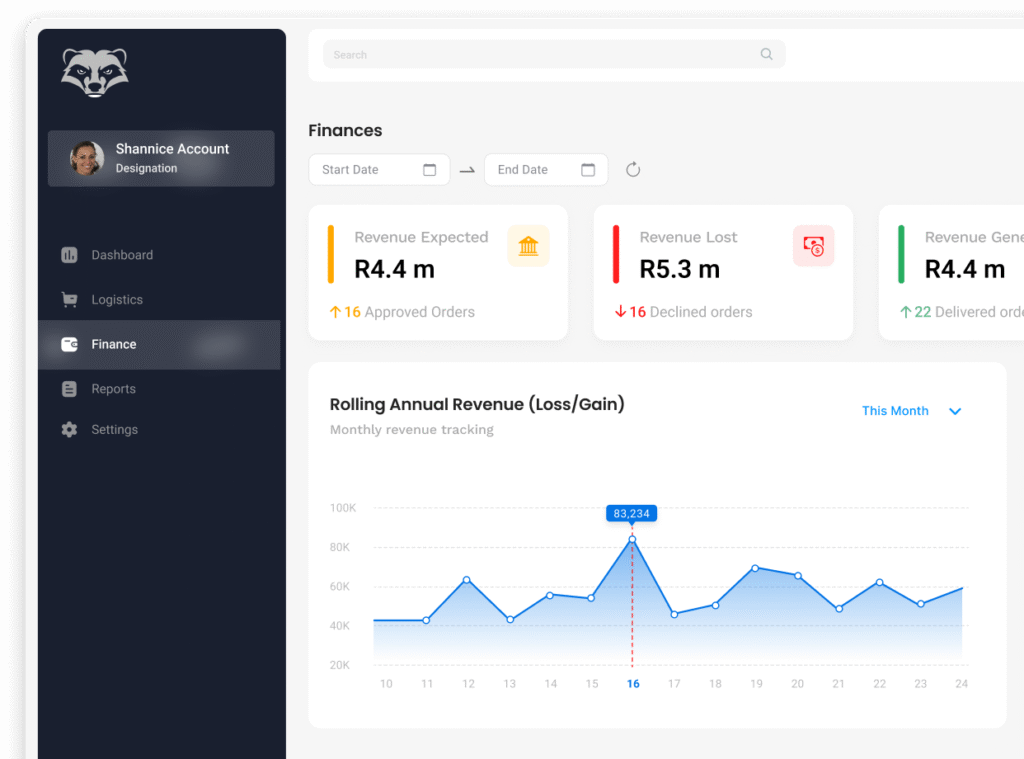Click the bank icon on Revenue Expected

tap(528, 246)
